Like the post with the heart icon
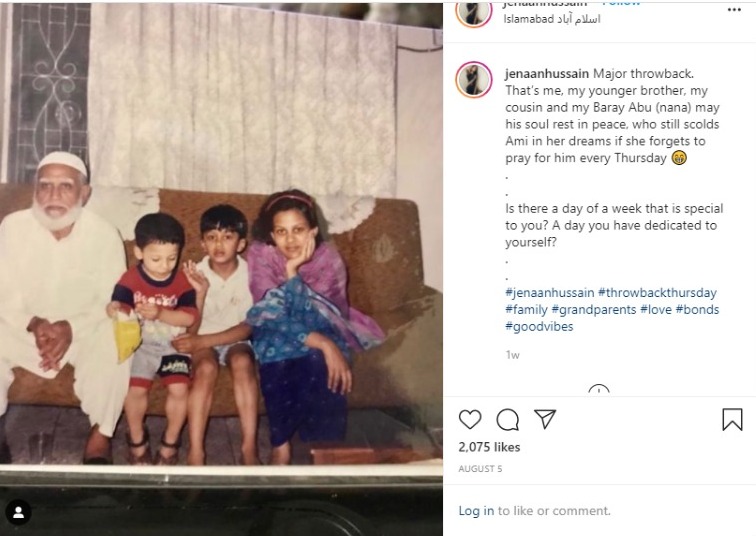 point(470,419)
